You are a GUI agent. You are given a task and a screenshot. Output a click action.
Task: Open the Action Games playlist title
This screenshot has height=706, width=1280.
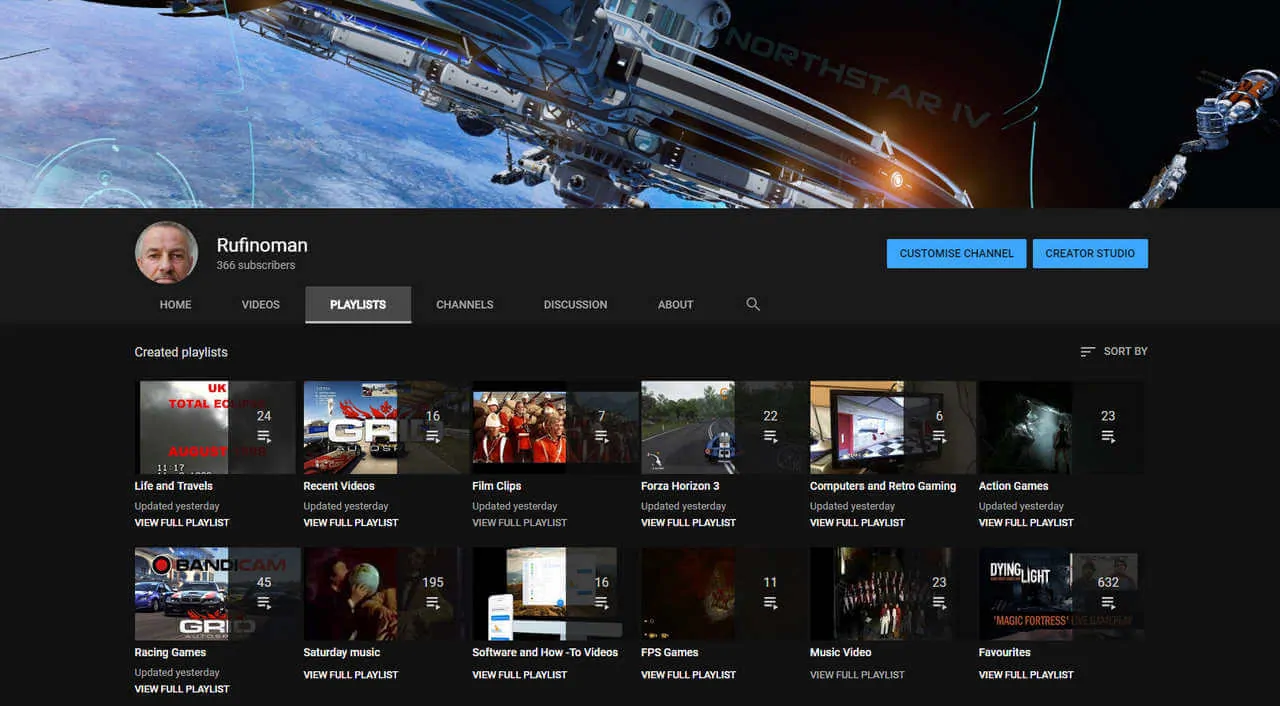tap(1013, 486)
